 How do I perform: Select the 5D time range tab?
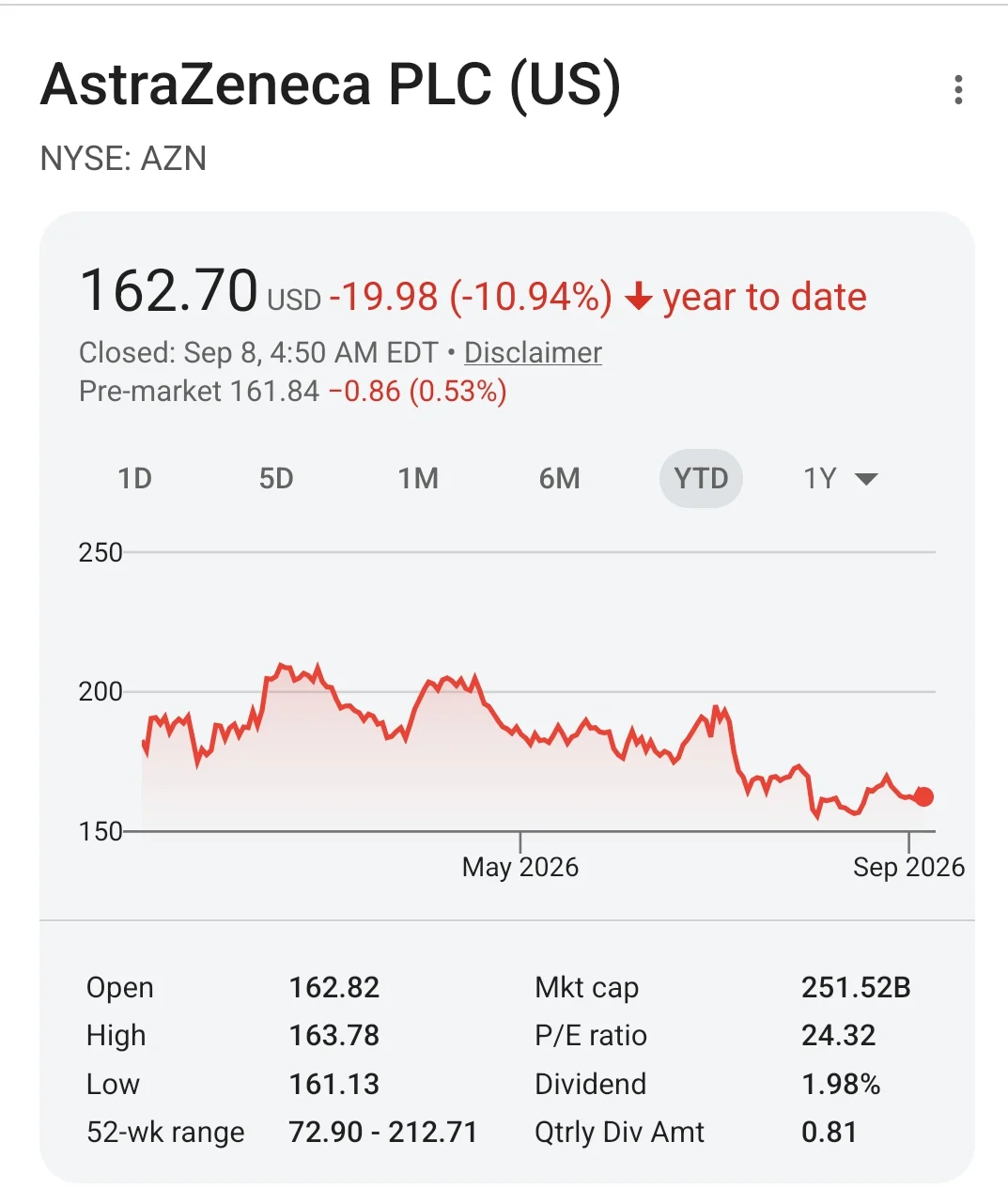276,478
